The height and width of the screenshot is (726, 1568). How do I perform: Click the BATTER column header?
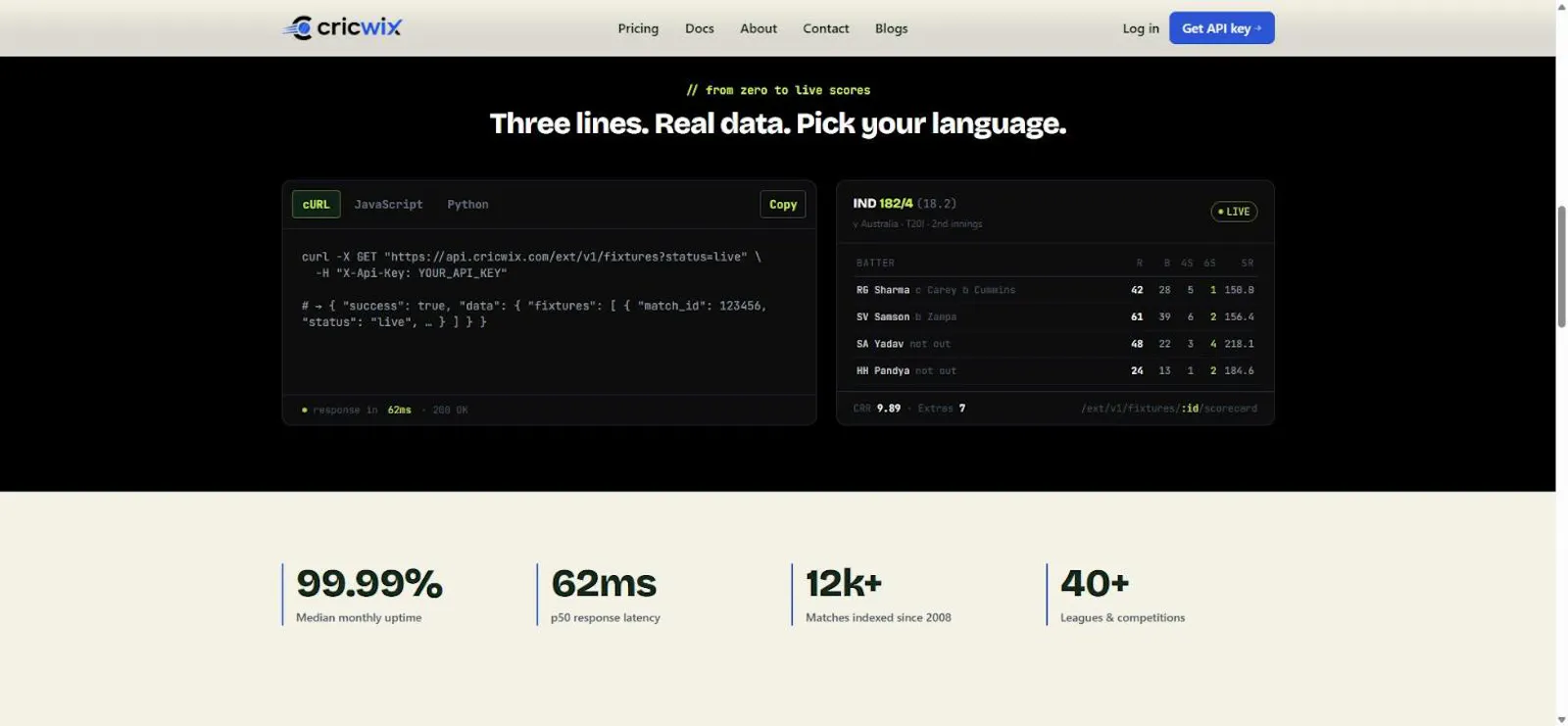pos(875,263)
